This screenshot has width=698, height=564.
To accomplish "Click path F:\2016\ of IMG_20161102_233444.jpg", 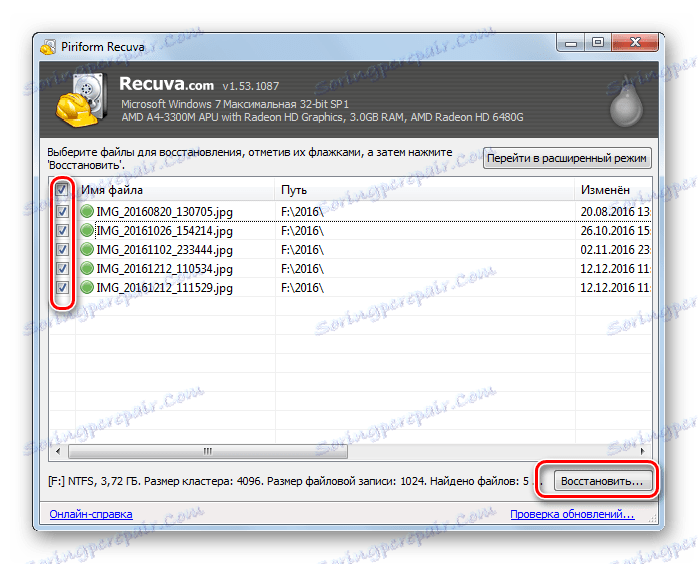I will pyautogui.click(x=302, y=250).
